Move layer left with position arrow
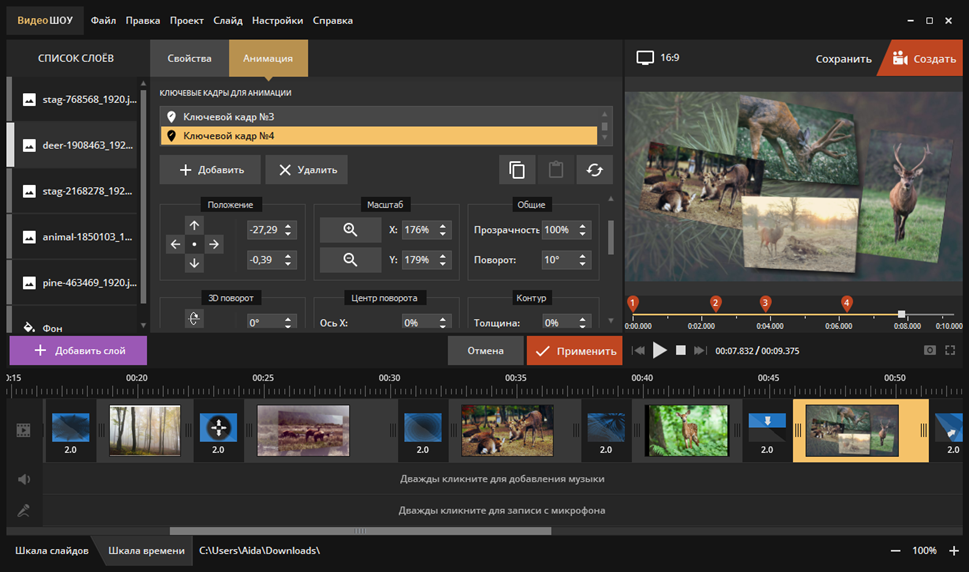Screen dimensions: 969x572 coord(176,245)
